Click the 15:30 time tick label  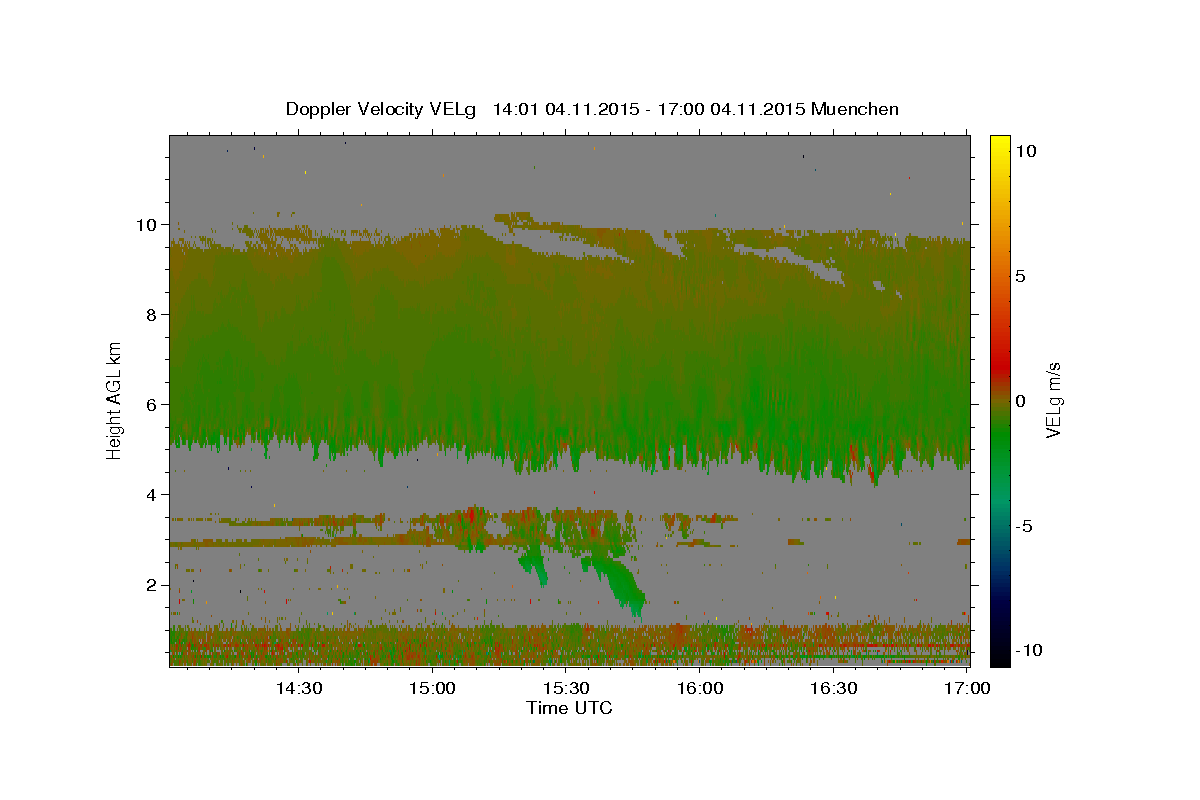(x=566, y=689)
